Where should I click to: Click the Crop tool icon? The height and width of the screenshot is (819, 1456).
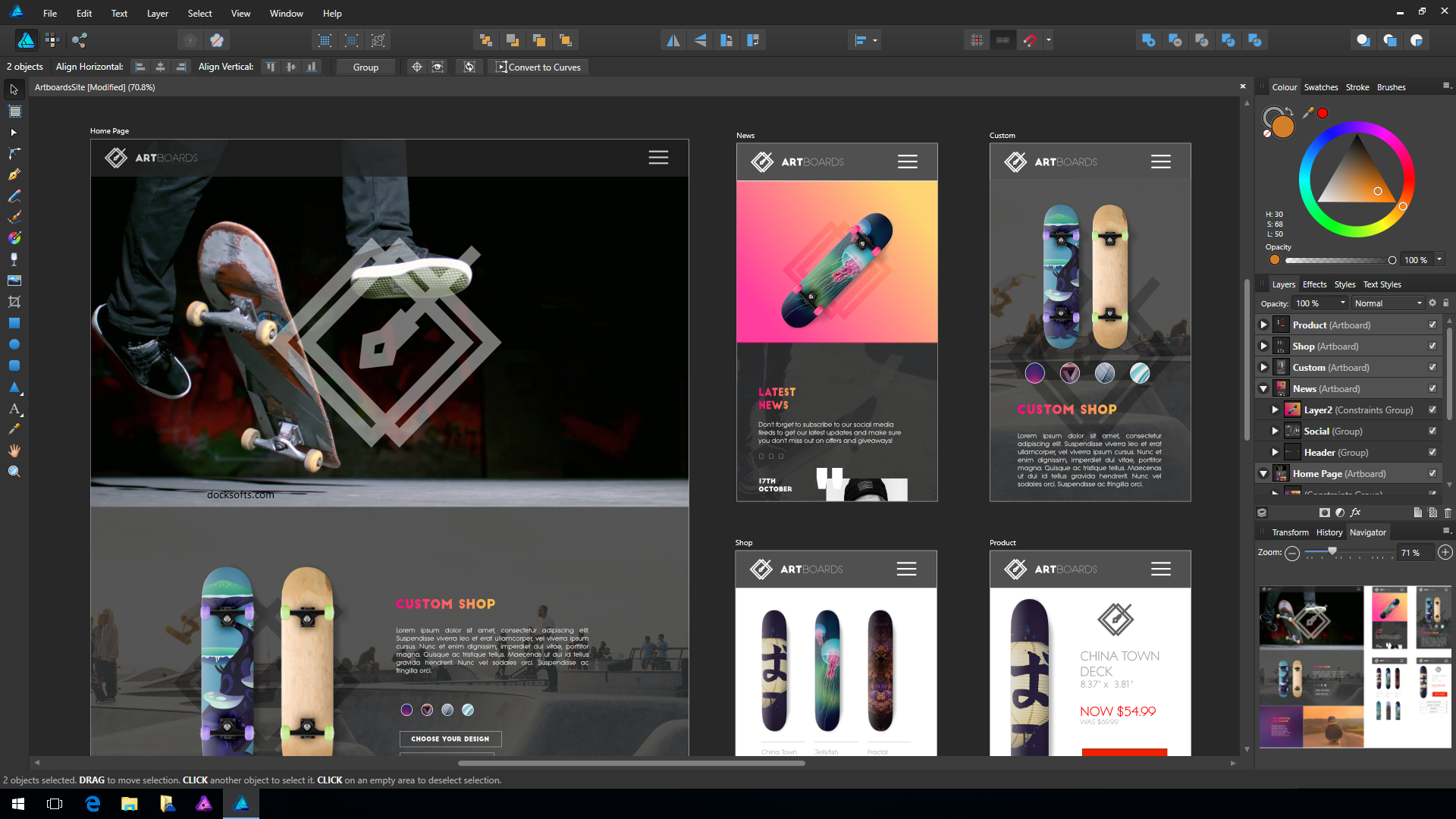tap(14, 301)
